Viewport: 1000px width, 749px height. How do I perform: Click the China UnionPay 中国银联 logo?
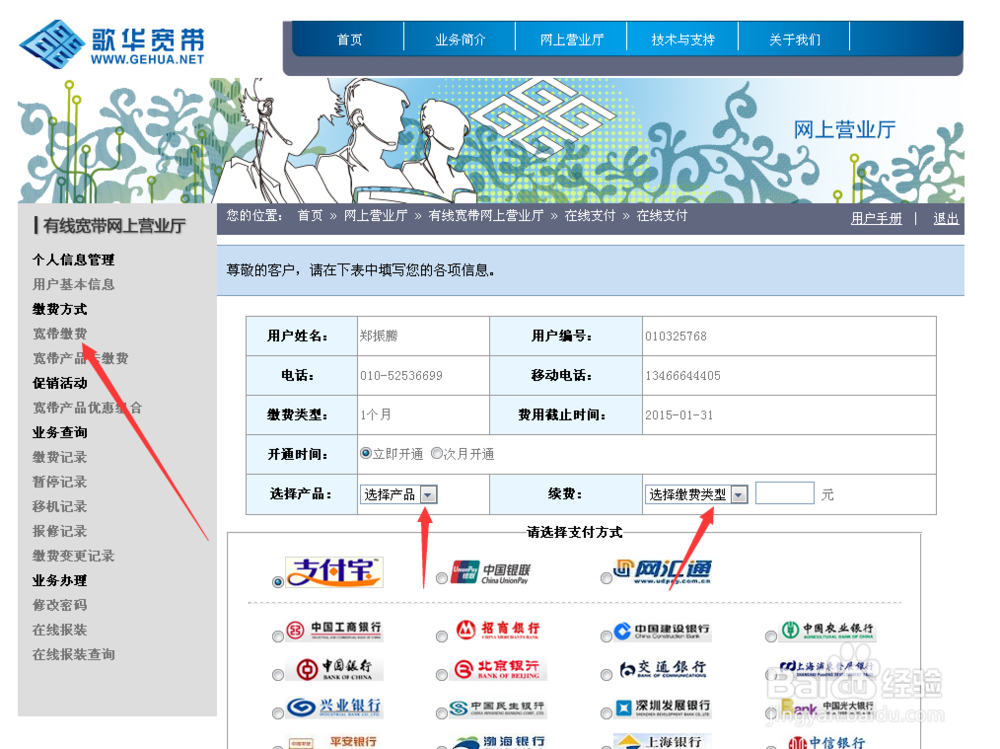coord(491,572)
